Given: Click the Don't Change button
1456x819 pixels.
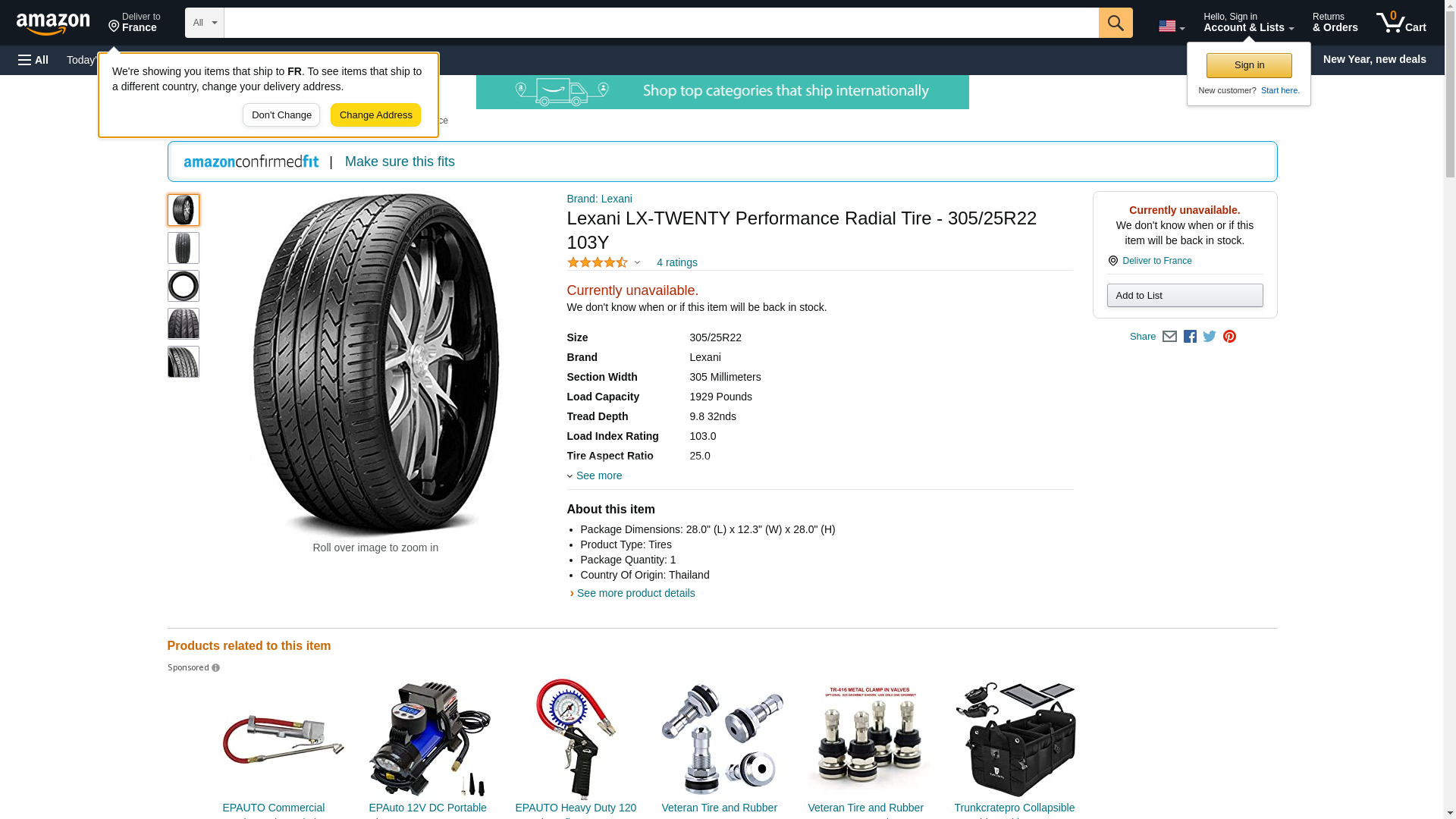Looking at the screenshot, I should 281,115.
